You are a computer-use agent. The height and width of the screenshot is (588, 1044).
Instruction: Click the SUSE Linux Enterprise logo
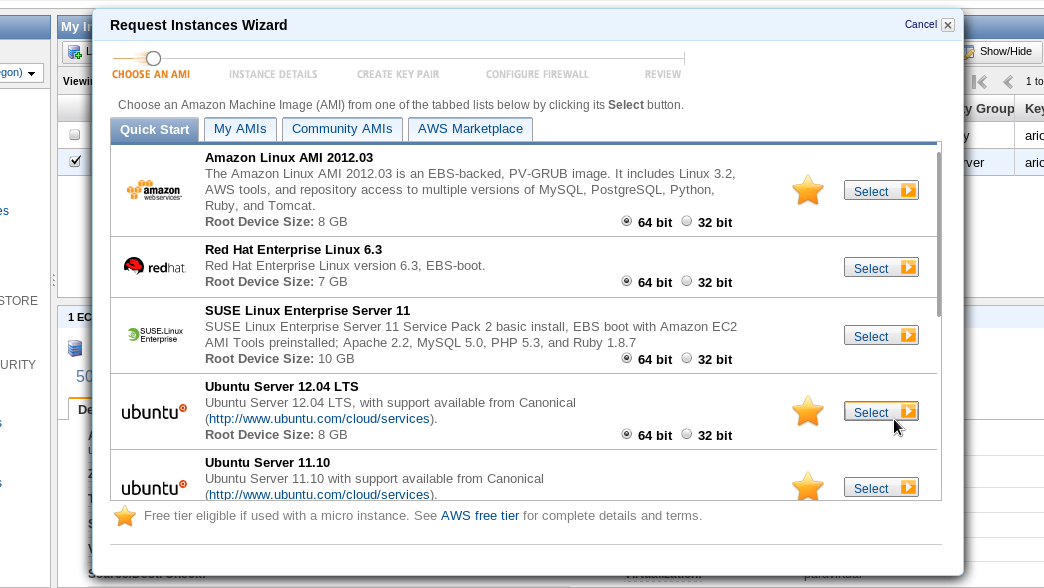[x=154, y=335]
